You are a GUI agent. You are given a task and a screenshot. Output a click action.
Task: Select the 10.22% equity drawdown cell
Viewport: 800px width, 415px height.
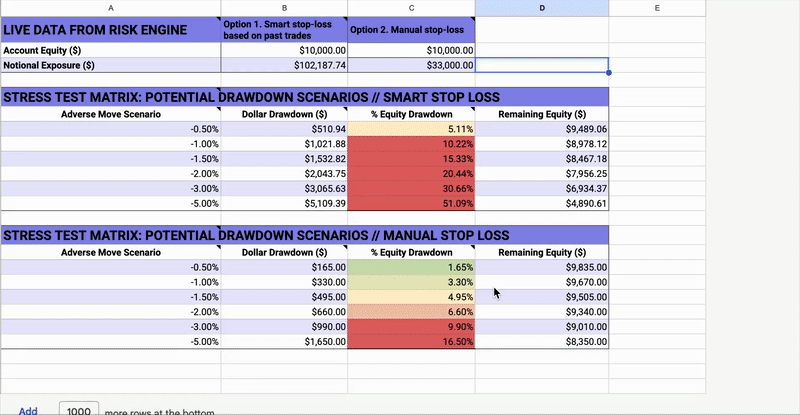click(411, 144)
